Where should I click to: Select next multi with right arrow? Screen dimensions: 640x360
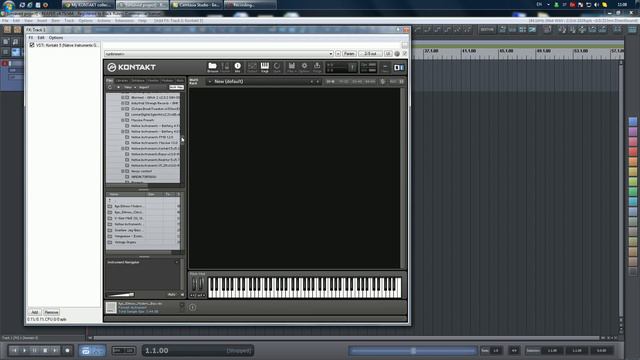(318, 82)
